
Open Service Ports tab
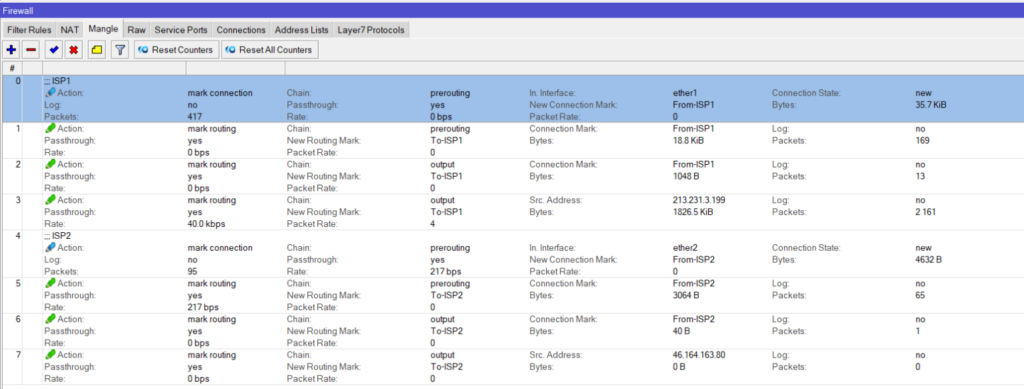(181, 30)
